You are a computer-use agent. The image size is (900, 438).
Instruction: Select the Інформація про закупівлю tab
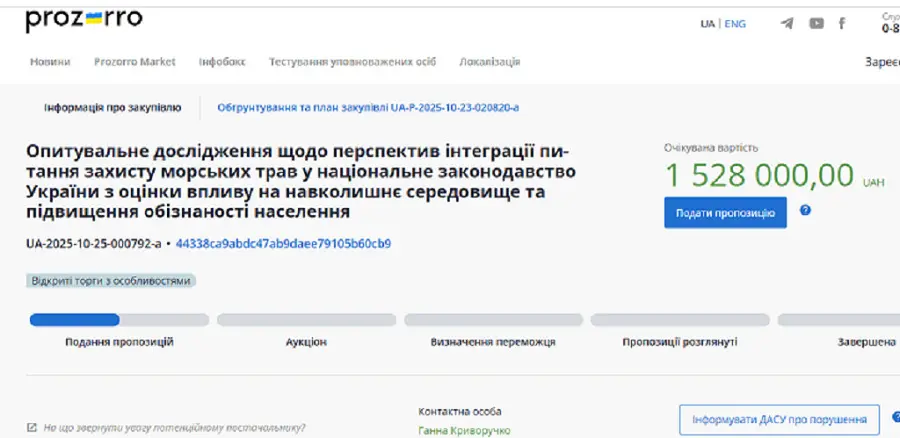click(112, 107)
